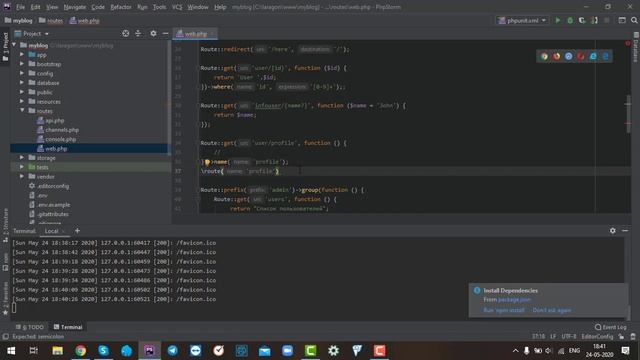
Task: Open the Database tool window on right edge
Action: [x=636, y=47]
